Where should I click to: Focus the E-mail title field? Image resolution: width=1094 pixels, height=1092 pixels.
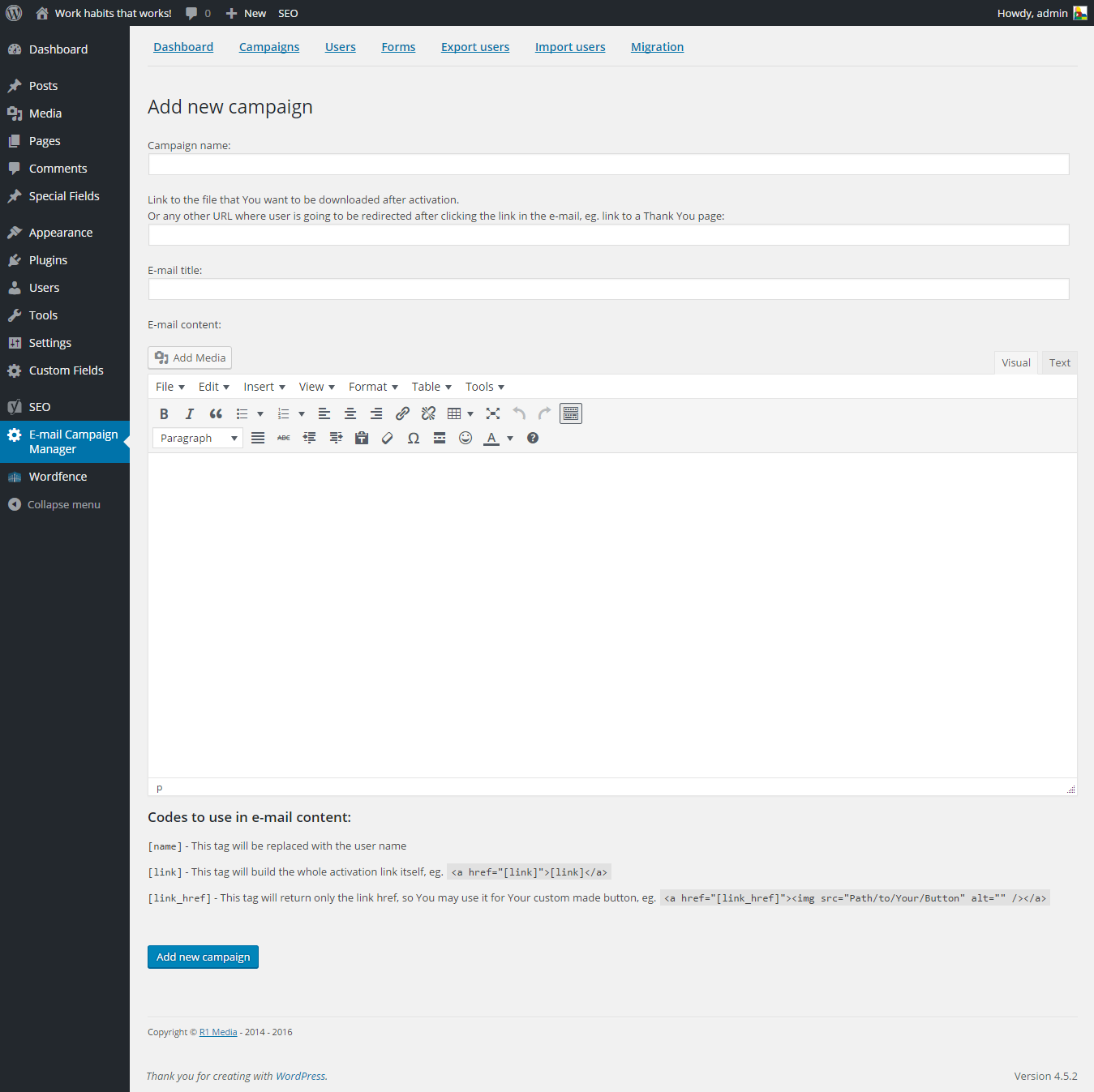point(608,289)
